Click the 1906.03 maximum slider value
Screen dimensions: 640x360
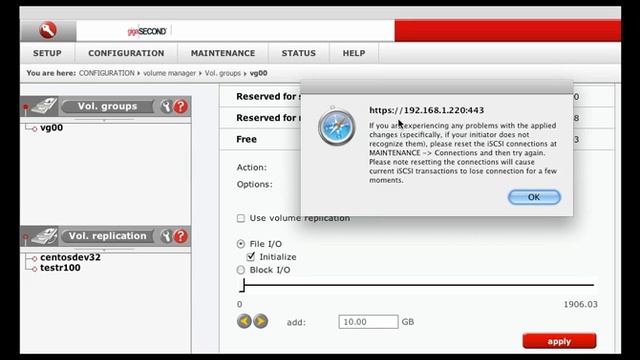click(x=580, y=304)
